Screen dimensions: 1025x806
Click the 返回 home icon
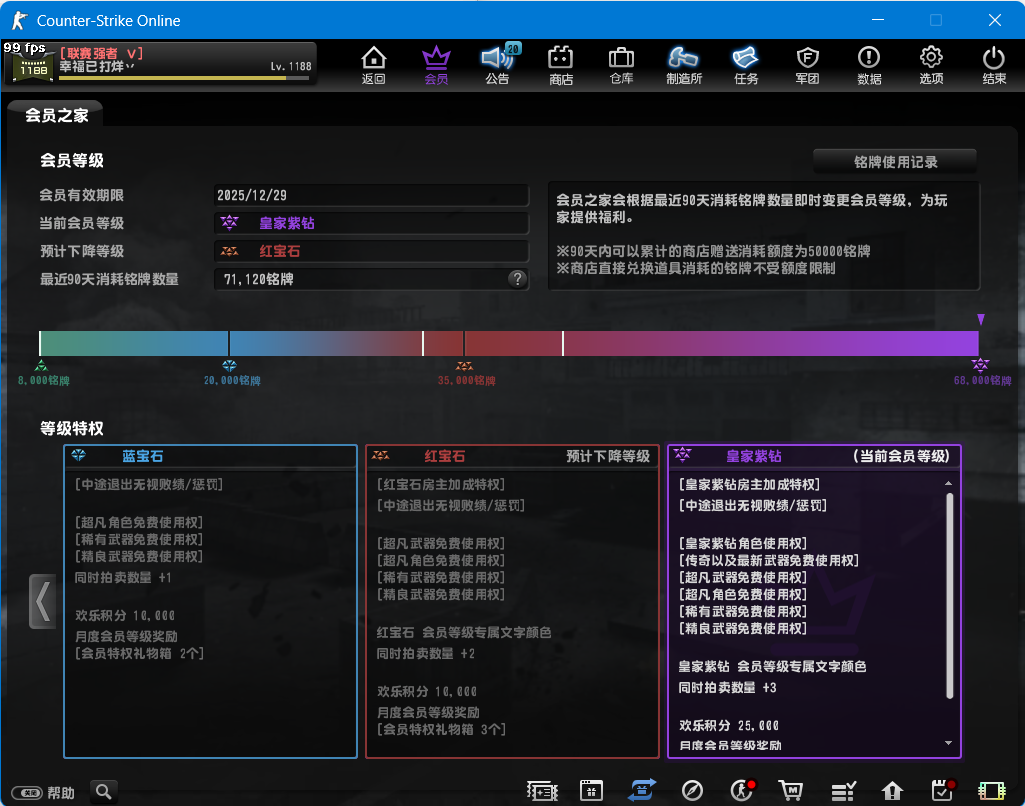[x=373, y=64]
